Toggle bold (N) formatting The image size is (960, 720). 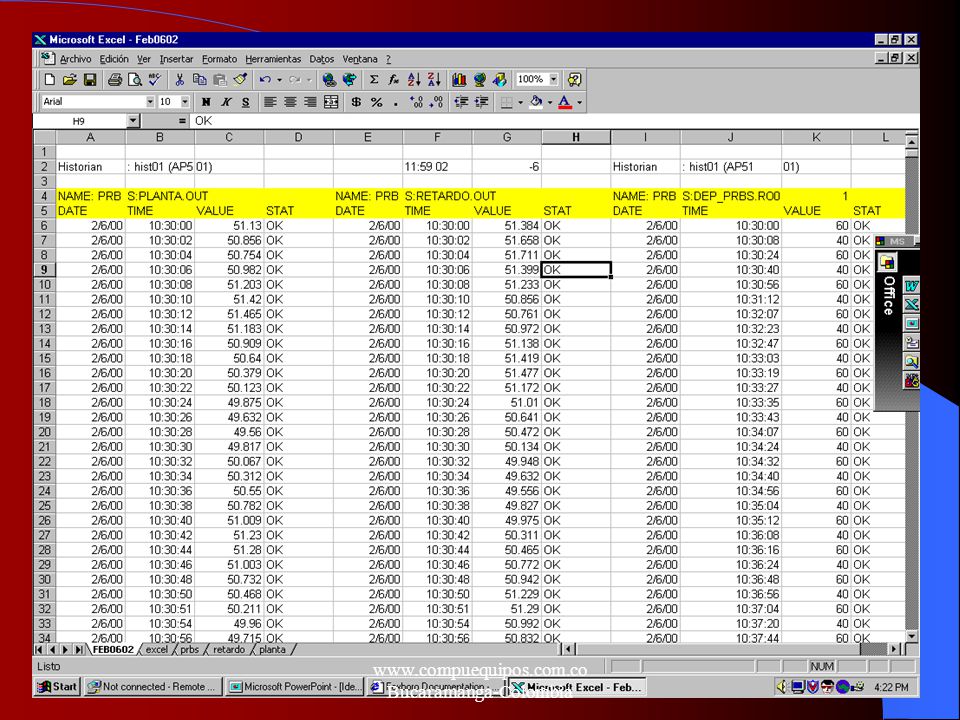pos(206,102)
